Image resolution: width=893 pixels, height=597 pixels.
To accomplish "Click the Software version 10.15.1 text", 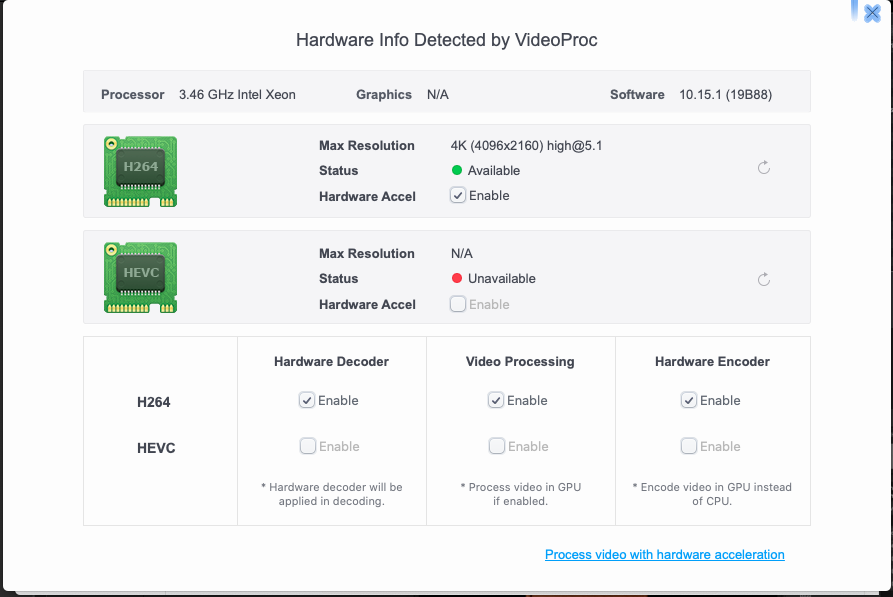I will pos(726,95).
